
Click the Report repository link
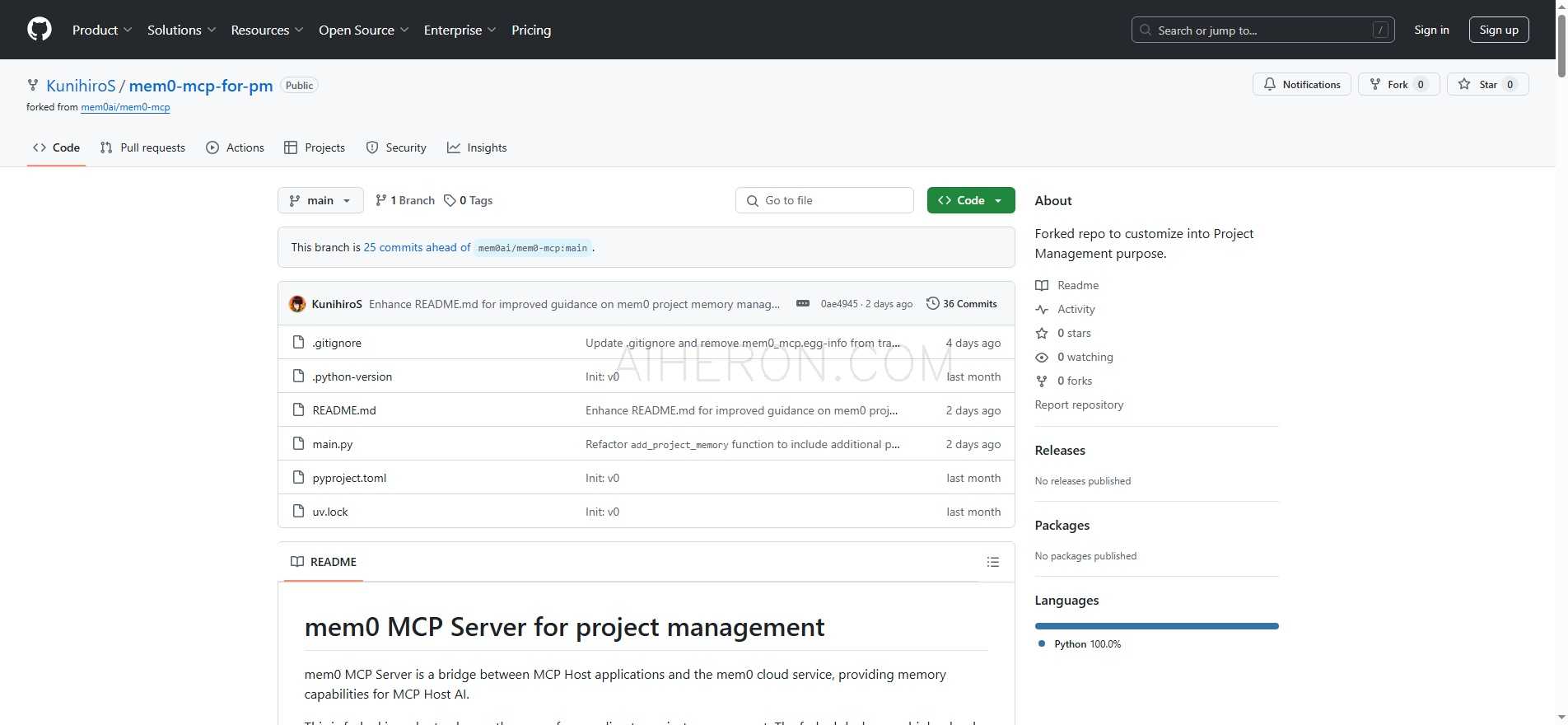[x=1079, y=405]
